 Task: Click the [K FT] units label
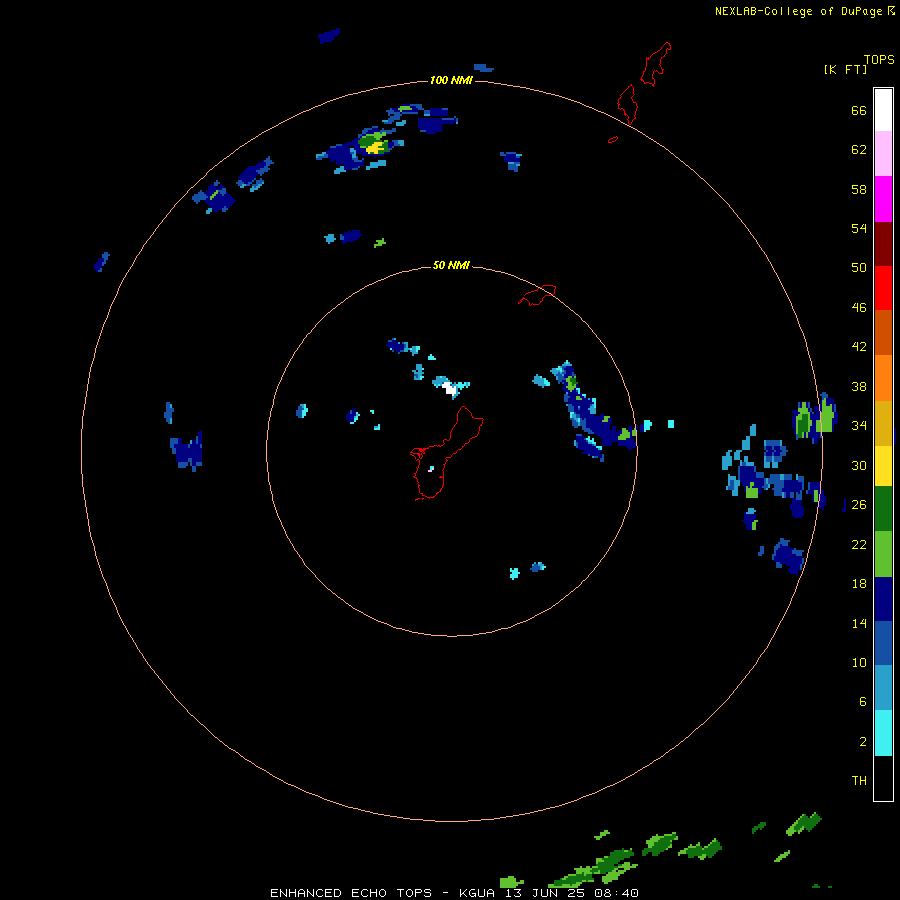click(845, 70)
